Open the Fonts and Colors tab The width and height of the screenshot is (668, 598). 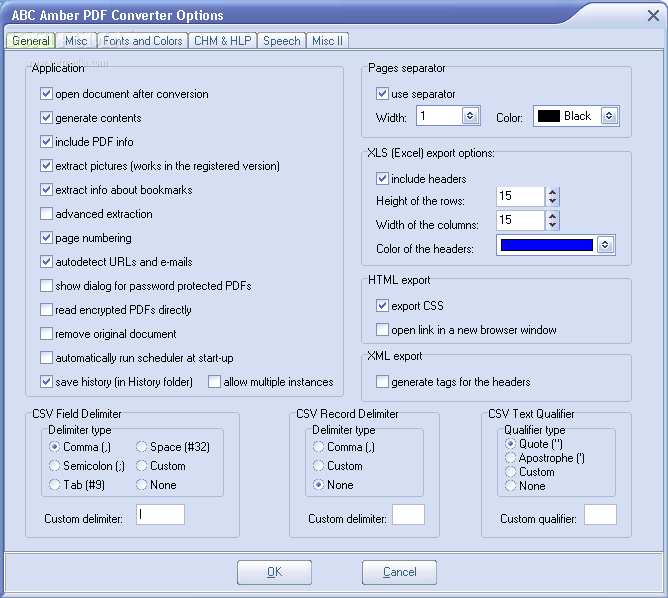pos(142,41)
